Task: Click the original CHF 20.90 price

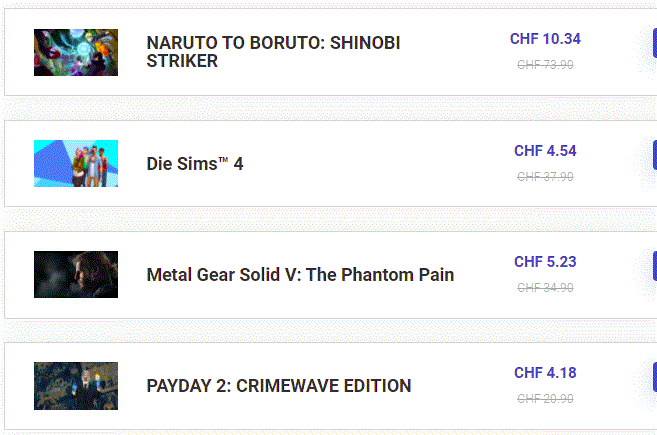Action: [545, 399]
